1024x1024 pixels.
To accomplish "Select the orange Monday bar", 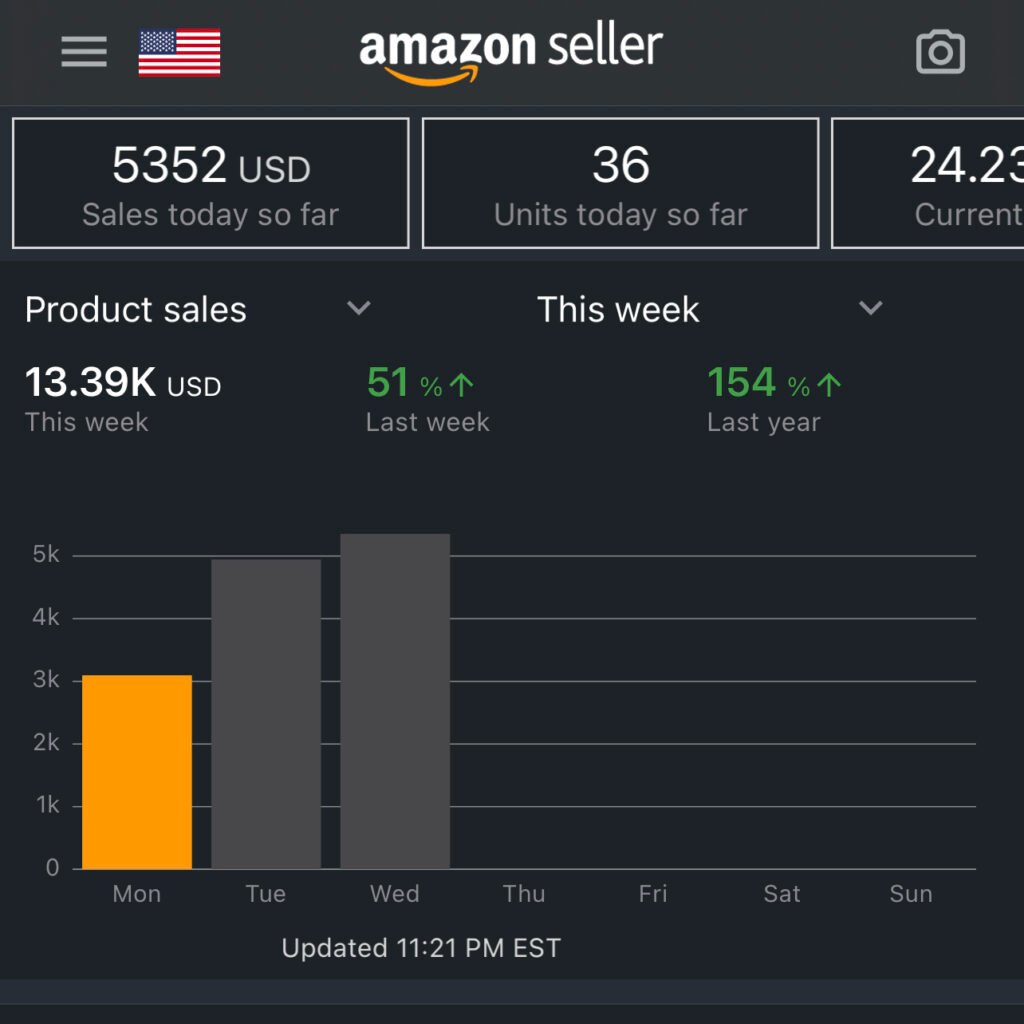I will pos(137,772).
